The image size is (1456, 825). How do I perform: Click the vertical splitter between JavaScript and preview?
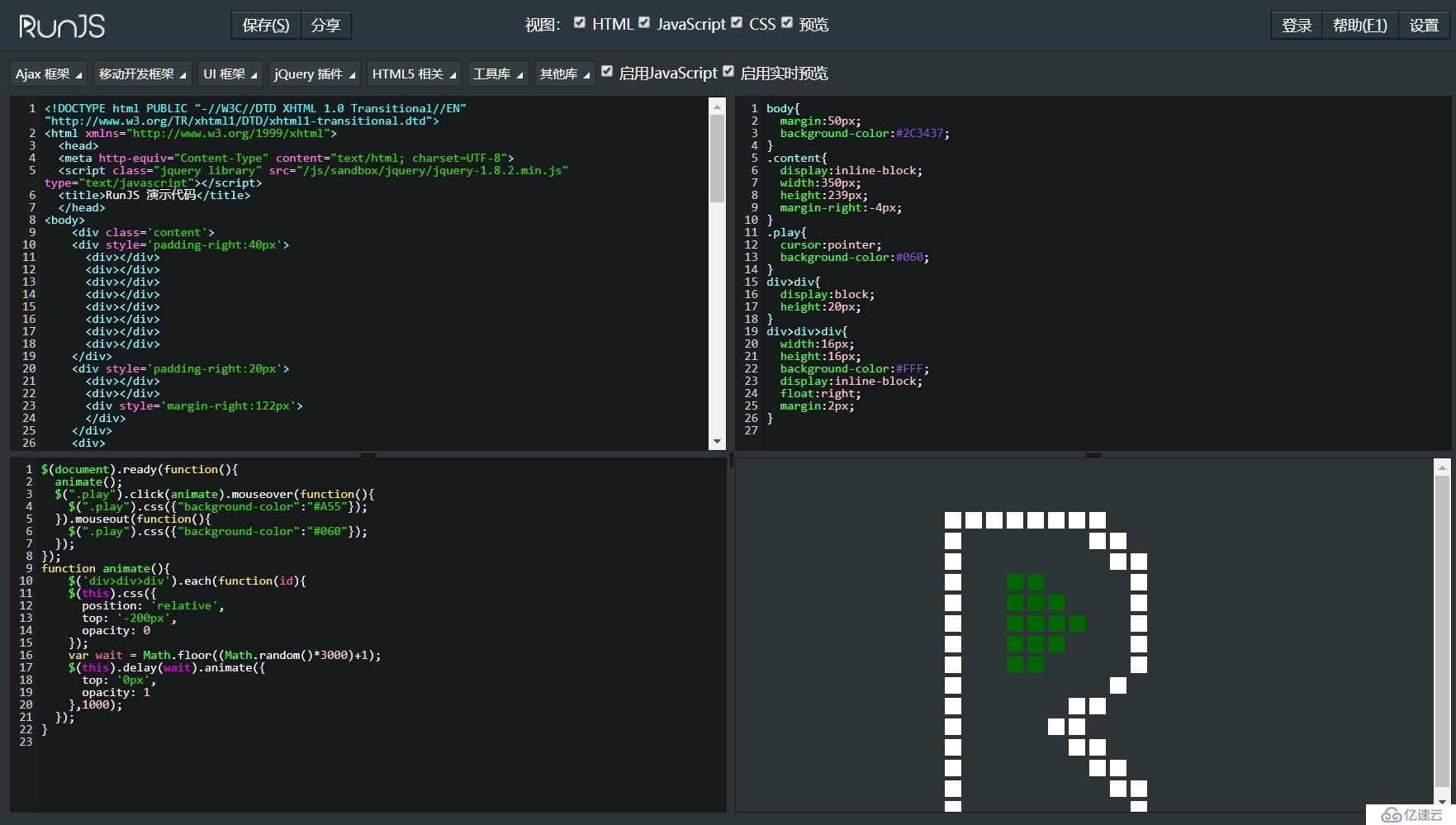(x=731, y=461)
